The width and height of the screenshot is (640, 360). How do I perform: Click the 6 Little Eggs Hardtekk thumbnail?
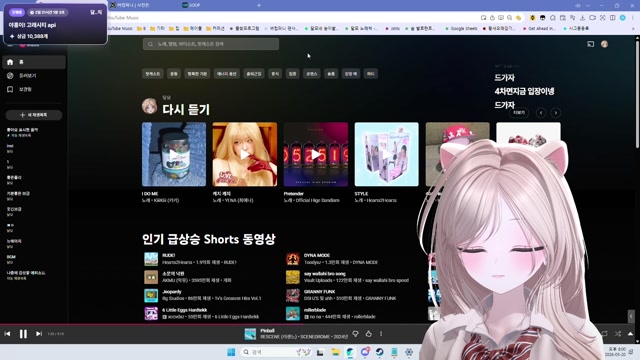coord(151,313)
